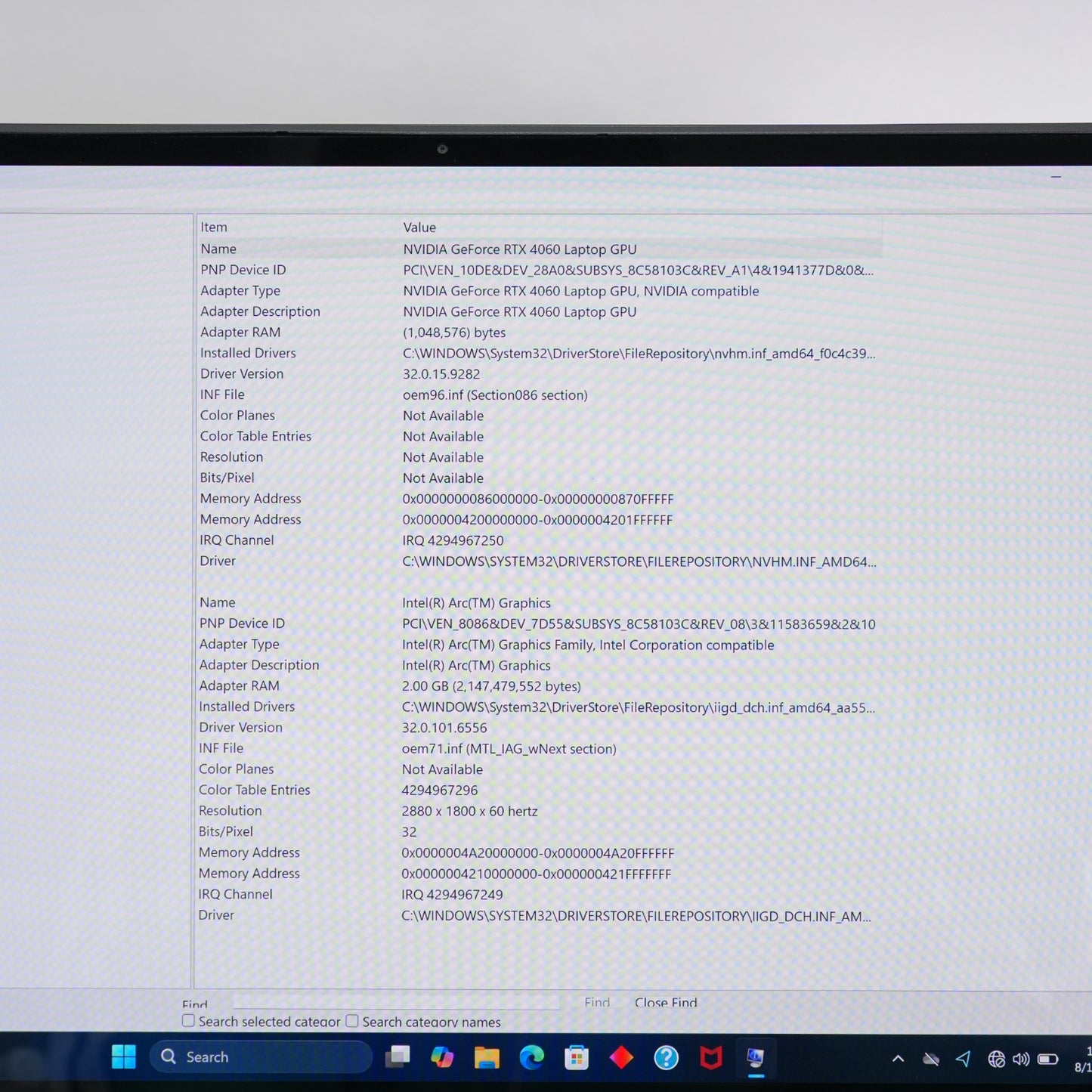
Task: Open the volume control in the tray
Action: 1021,1059
